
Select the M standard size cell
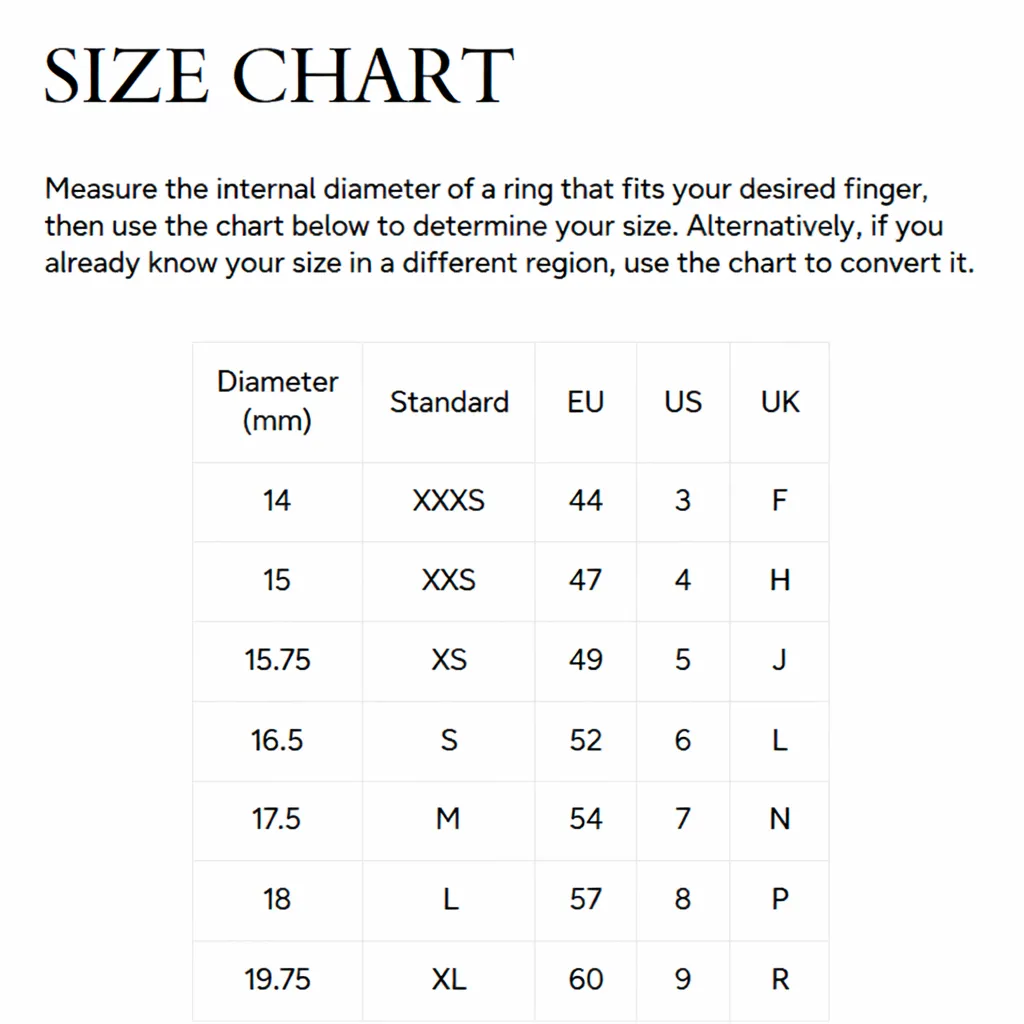coord(449,819)
